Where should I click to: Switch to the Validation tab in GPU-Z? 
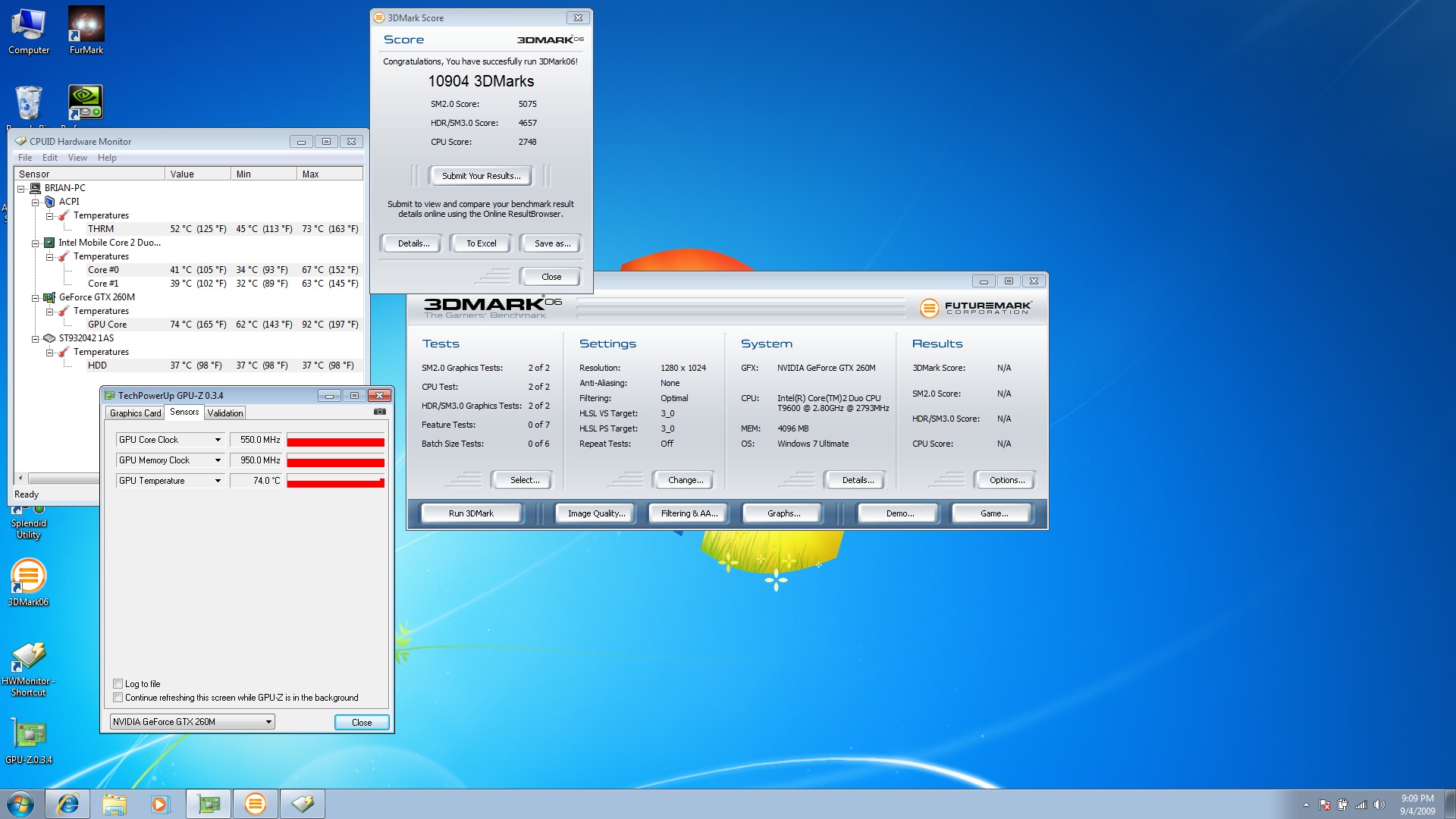point(225,413)
